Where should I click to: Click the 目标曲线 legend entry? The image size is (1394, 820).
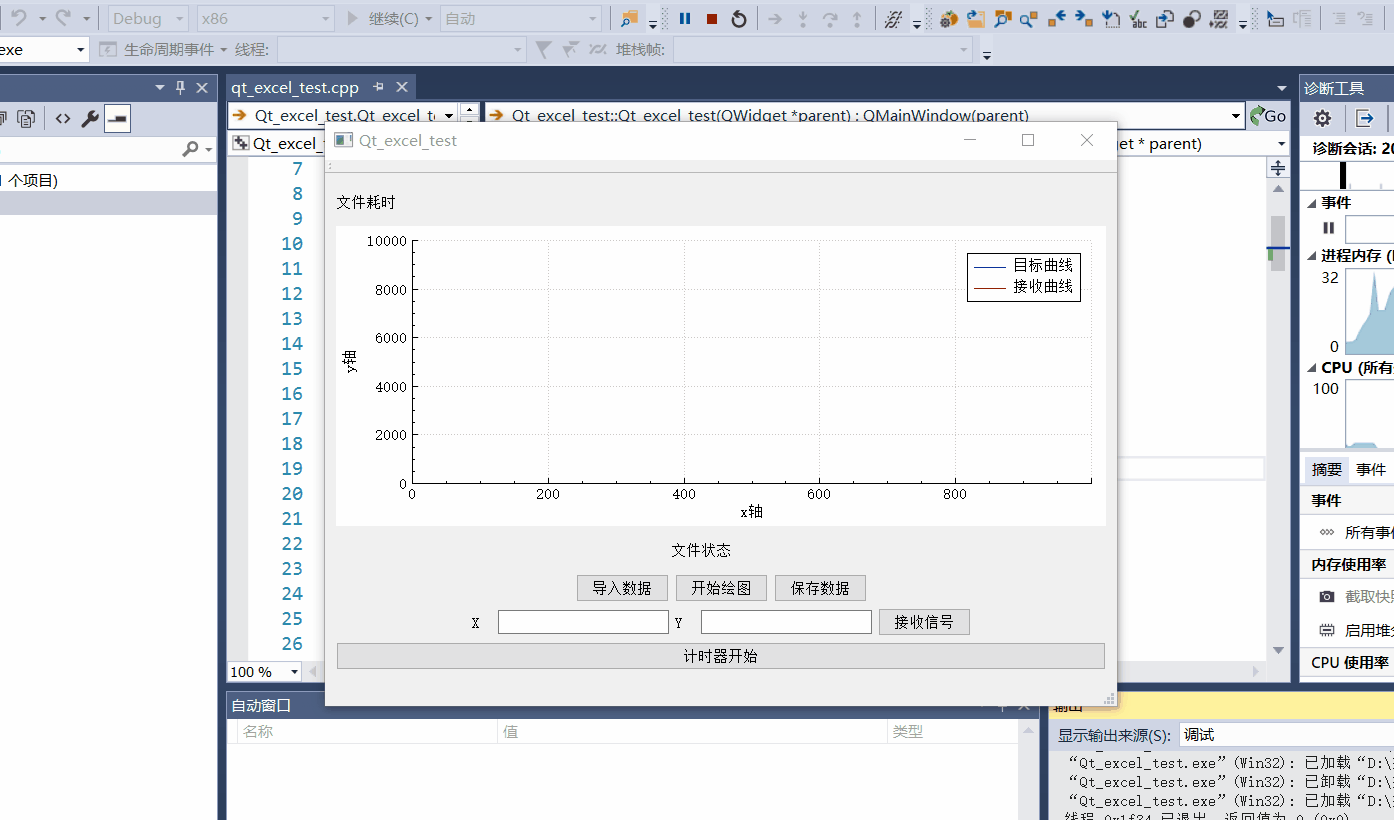pyautogui.click(x=1024, y=265)
